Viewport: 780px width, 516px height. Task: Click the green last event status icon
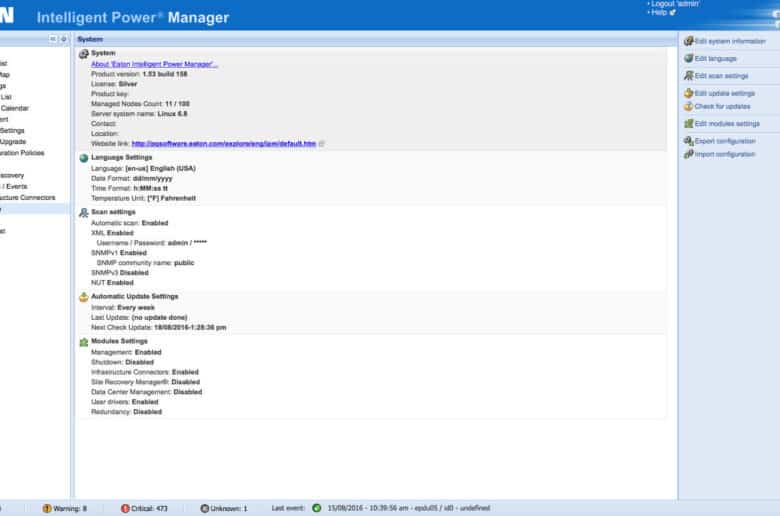316,508
